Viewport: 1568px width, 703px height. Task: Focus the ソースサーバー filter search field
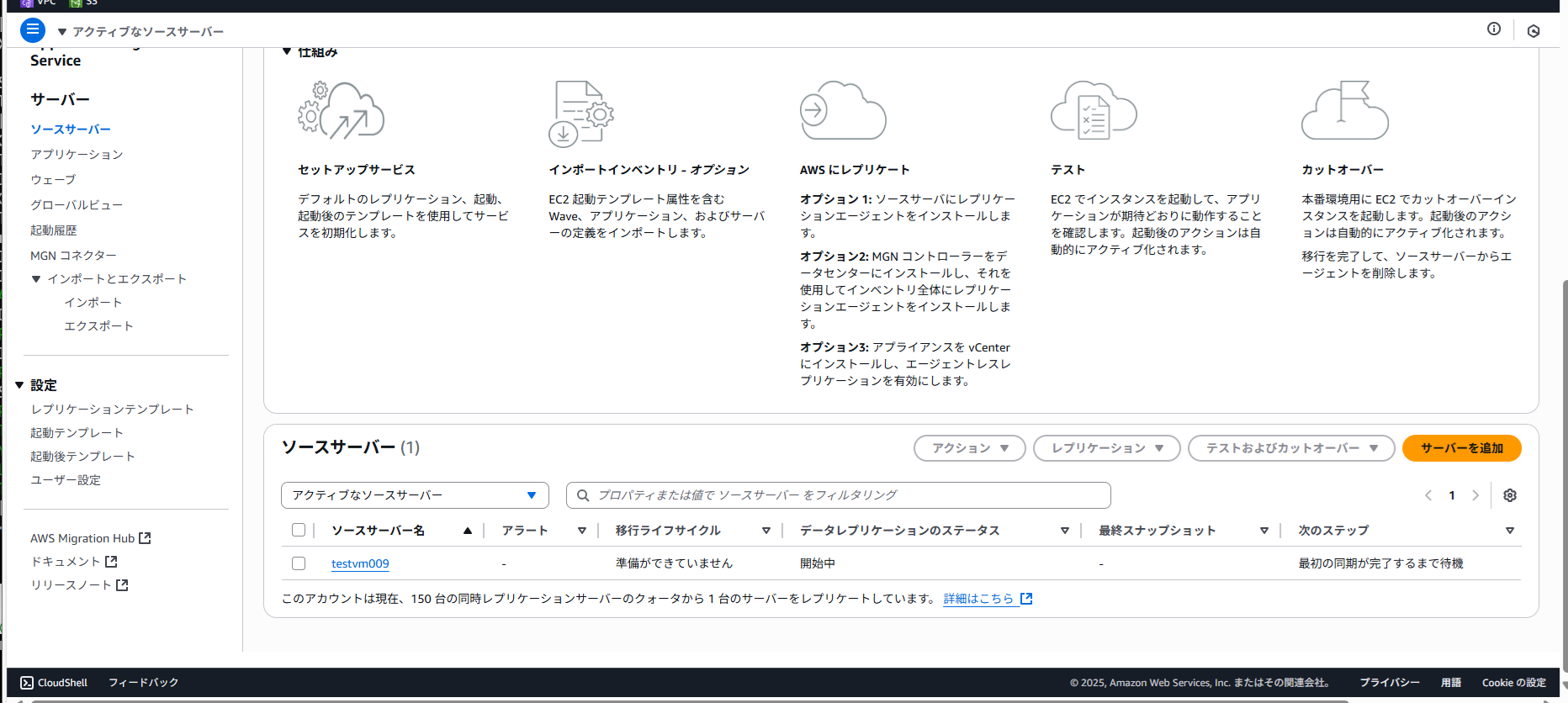pyautogui.click(x=839, y=495)
